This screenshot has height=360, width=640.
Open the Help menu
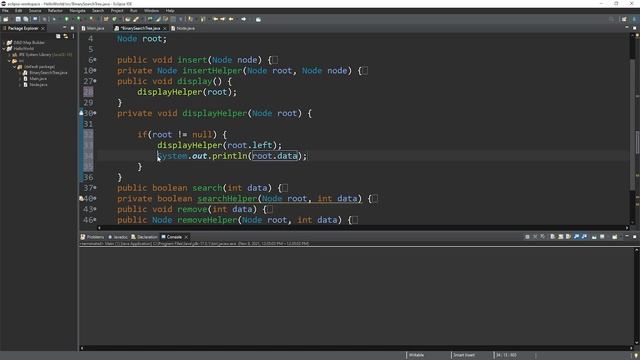(x=170, y=11)
